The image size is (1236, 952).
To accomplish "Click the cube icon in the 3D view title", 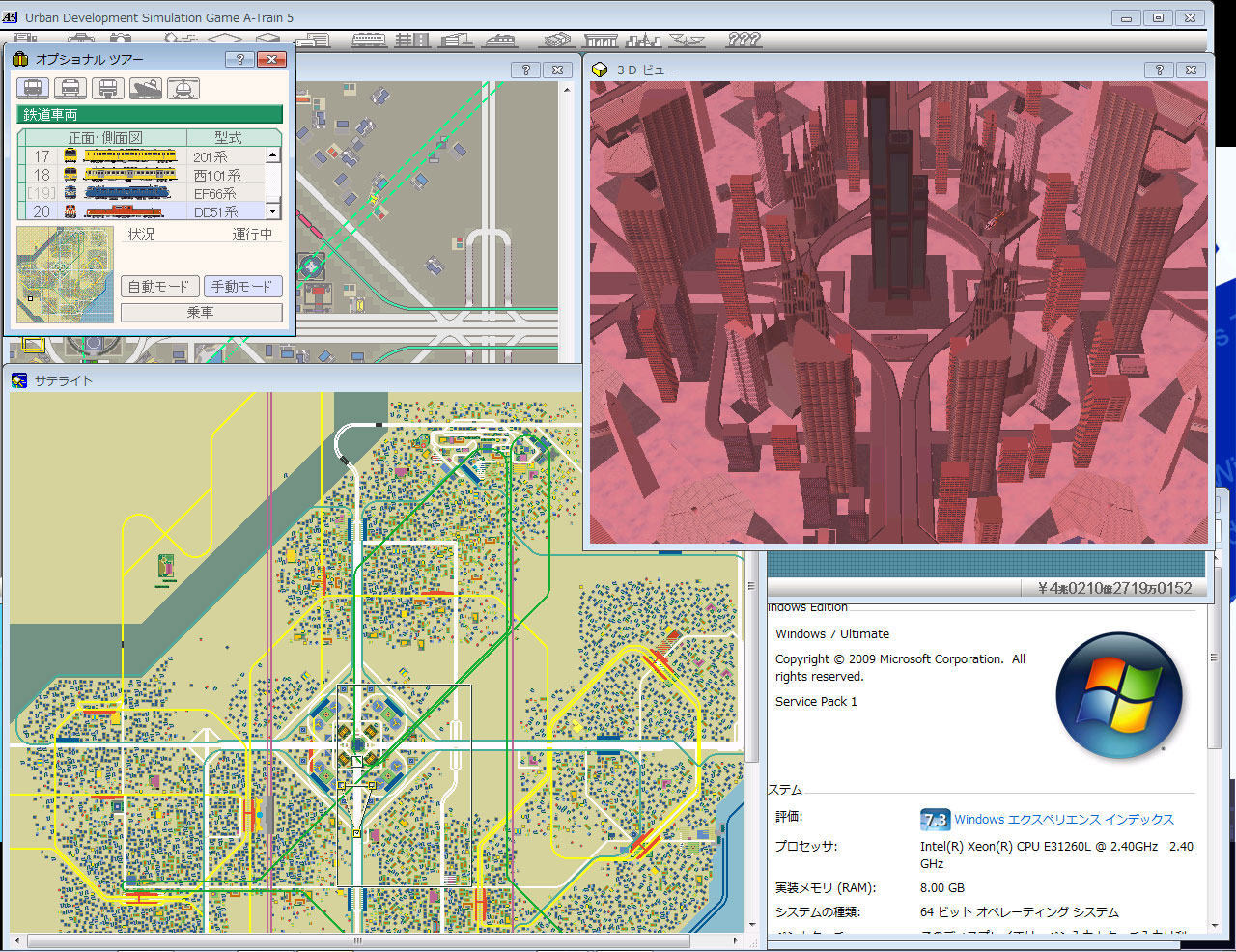I will (600, 70).
